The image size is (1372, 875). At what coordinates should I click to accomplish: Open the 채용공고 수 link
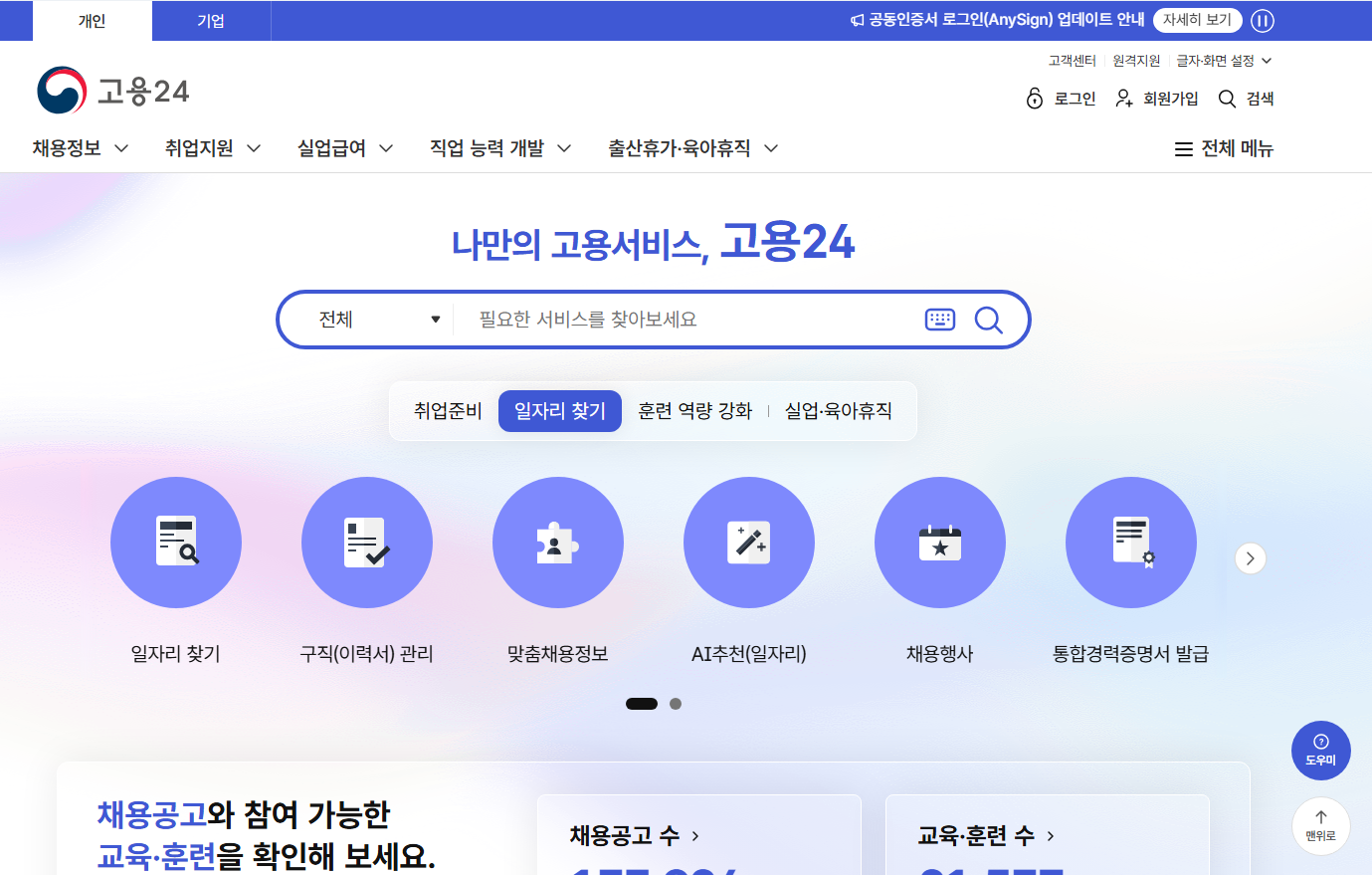click(x=635, y=835)
